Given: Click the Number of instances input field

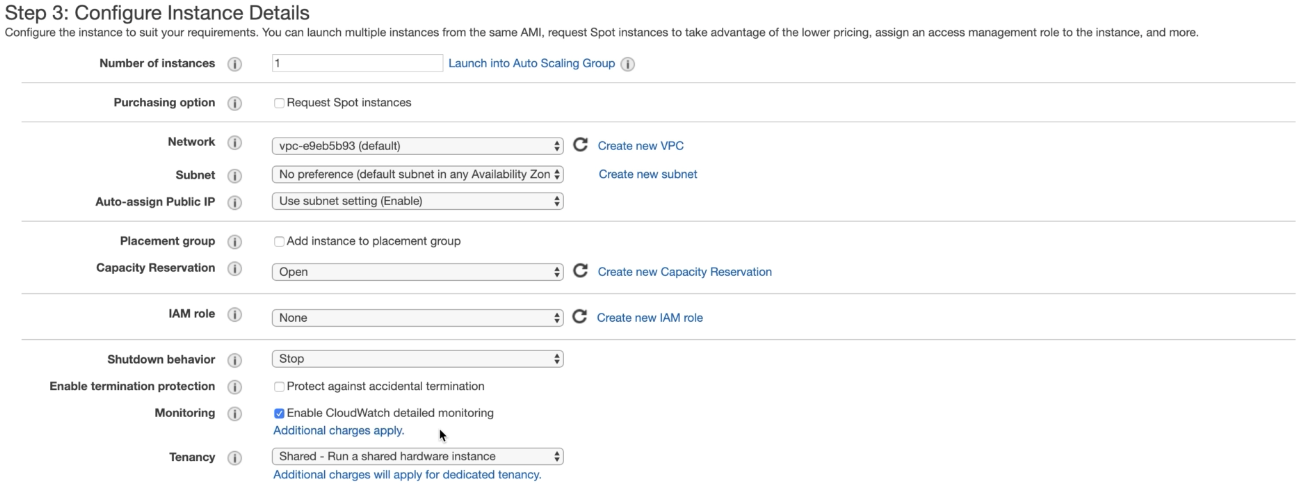Looking at the screenshot, I should click(x=357, y=63).
